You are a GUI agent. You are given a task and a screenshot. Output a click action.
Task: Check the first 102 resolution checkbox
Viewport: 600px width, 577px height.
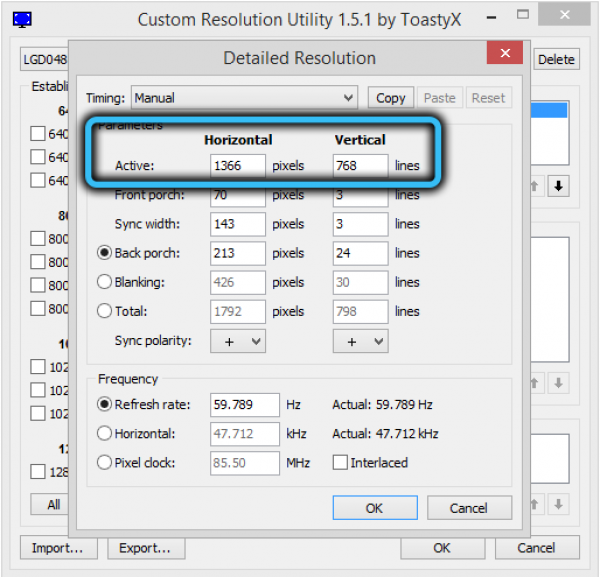(38, 367)
